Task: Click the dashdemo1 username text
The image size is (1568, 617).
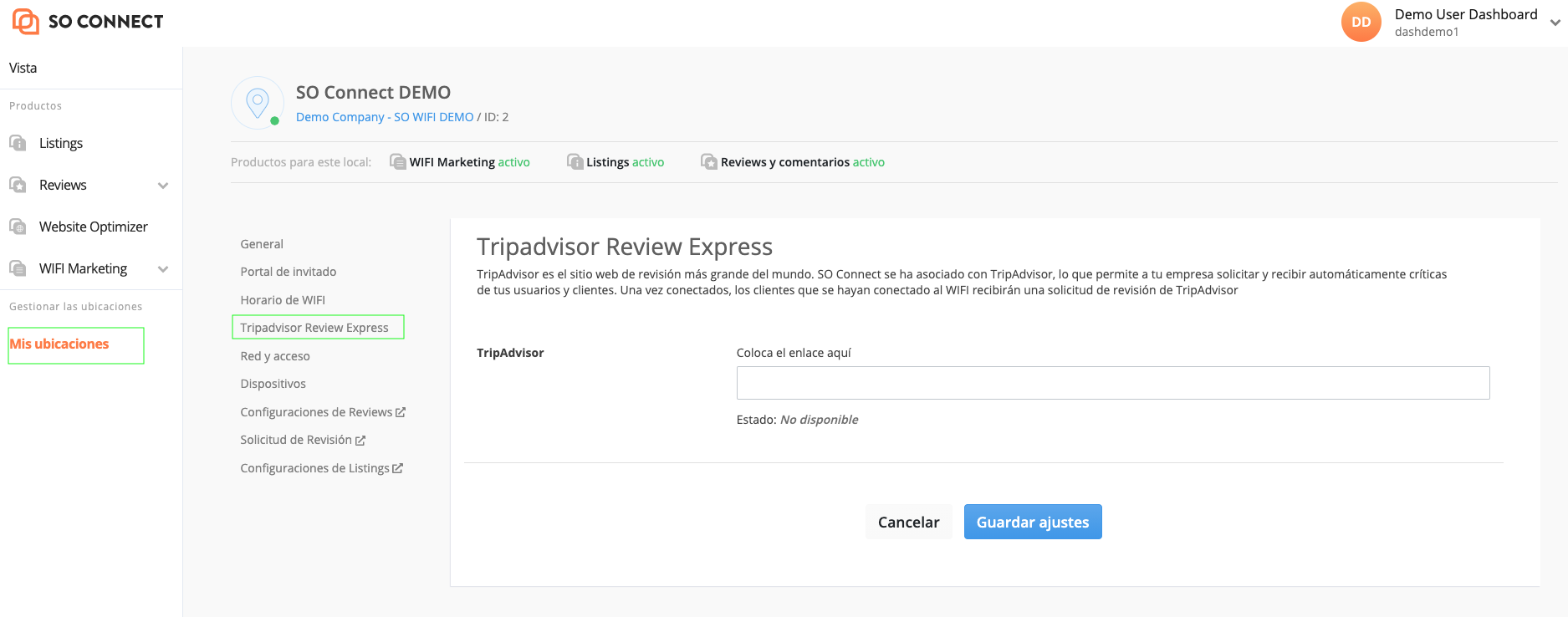Action: [1427, 32]
